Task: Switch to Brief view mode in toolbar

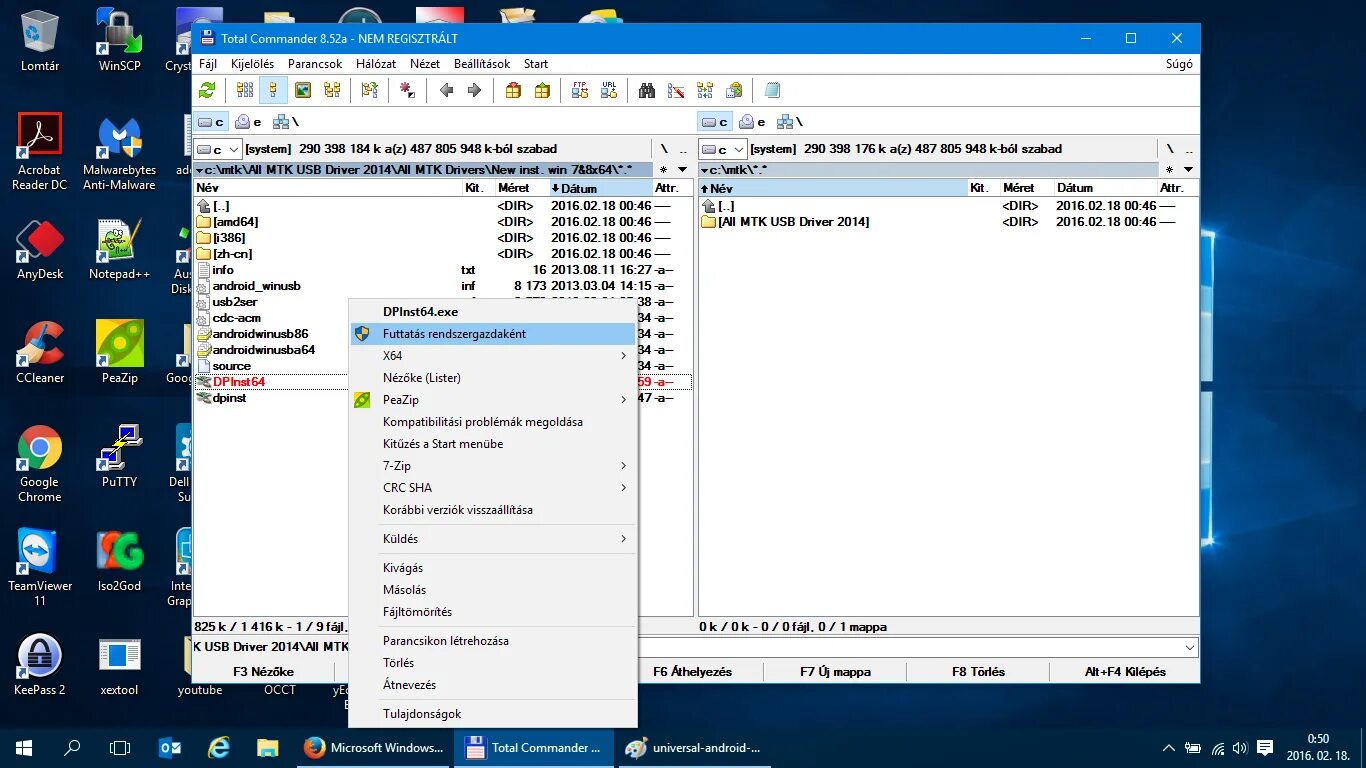Action: point(245,90)
